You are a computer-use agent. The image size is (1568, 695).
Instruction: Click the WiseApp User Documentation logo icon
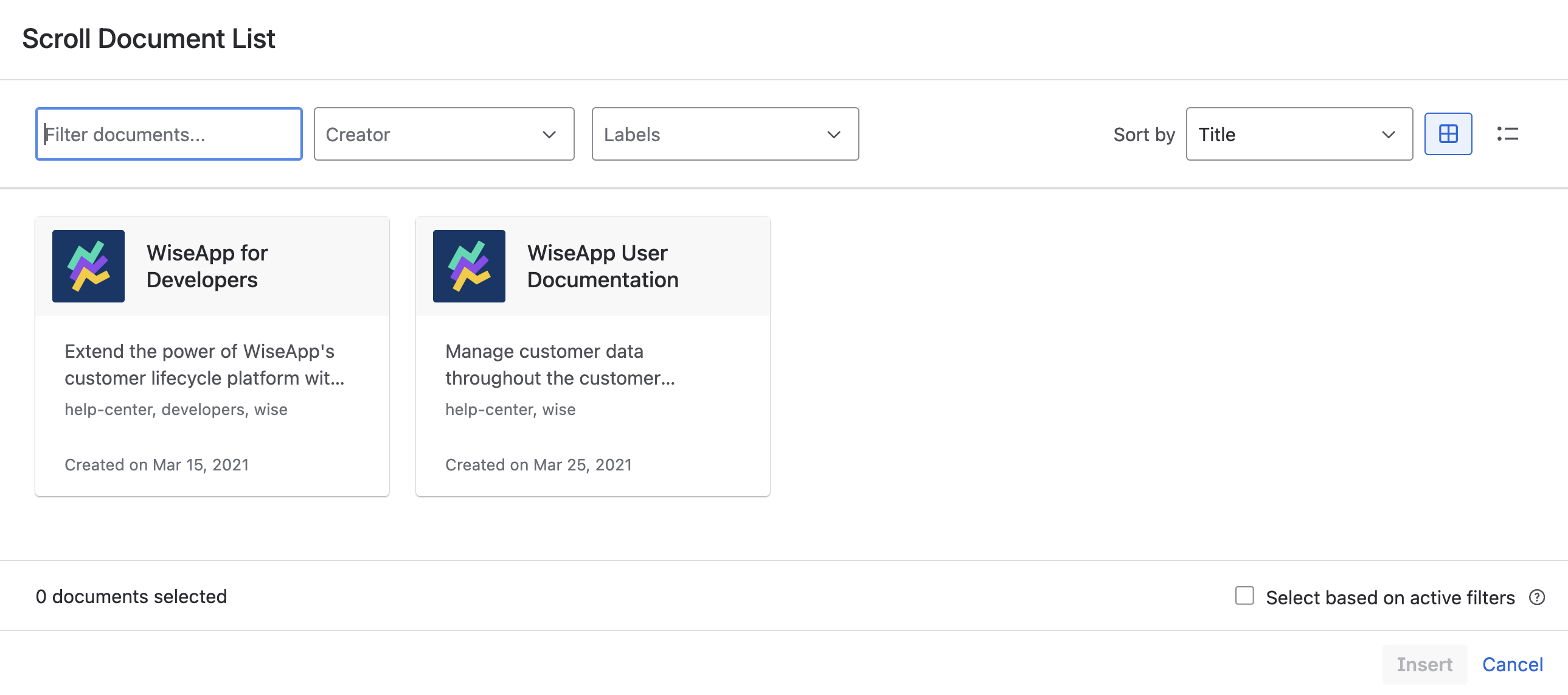(x=469, y=266)
